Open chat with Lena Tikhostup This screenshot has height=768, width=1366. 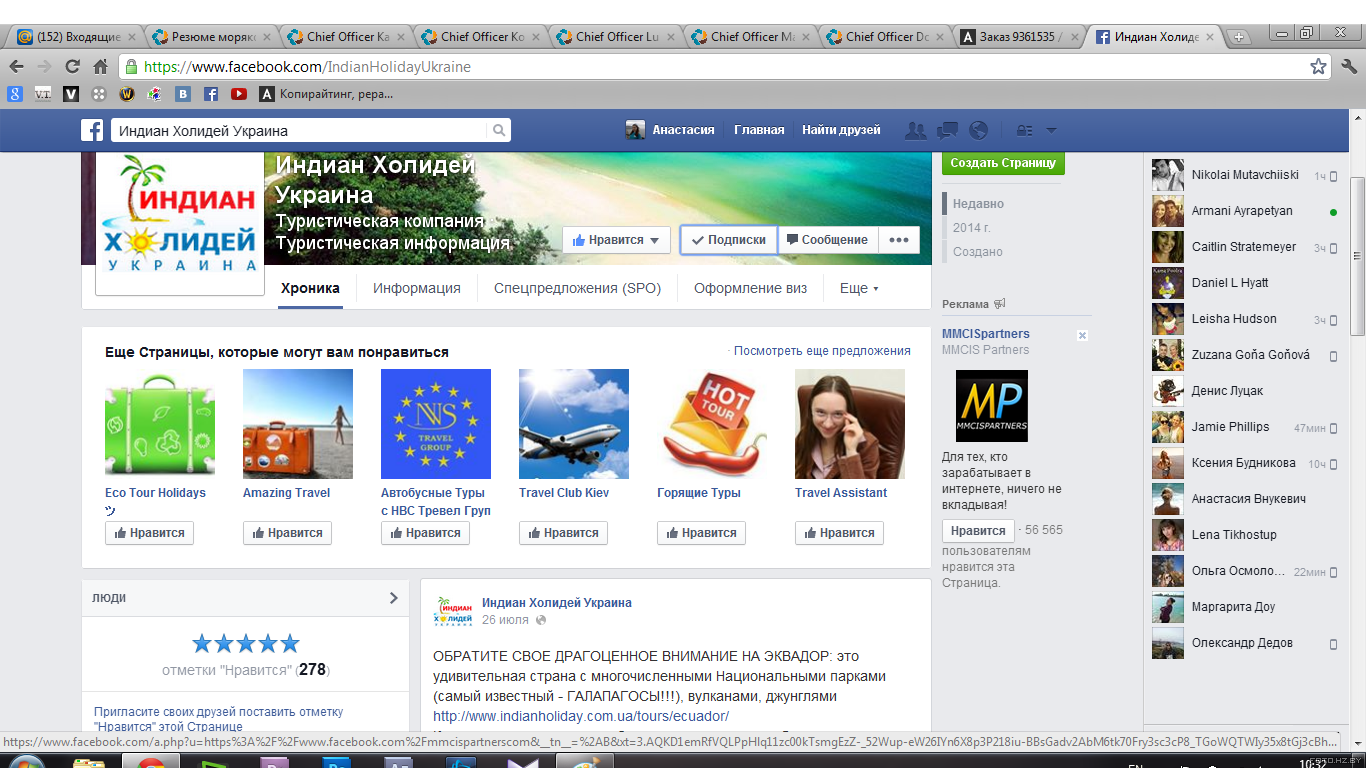click(1245, 535)
